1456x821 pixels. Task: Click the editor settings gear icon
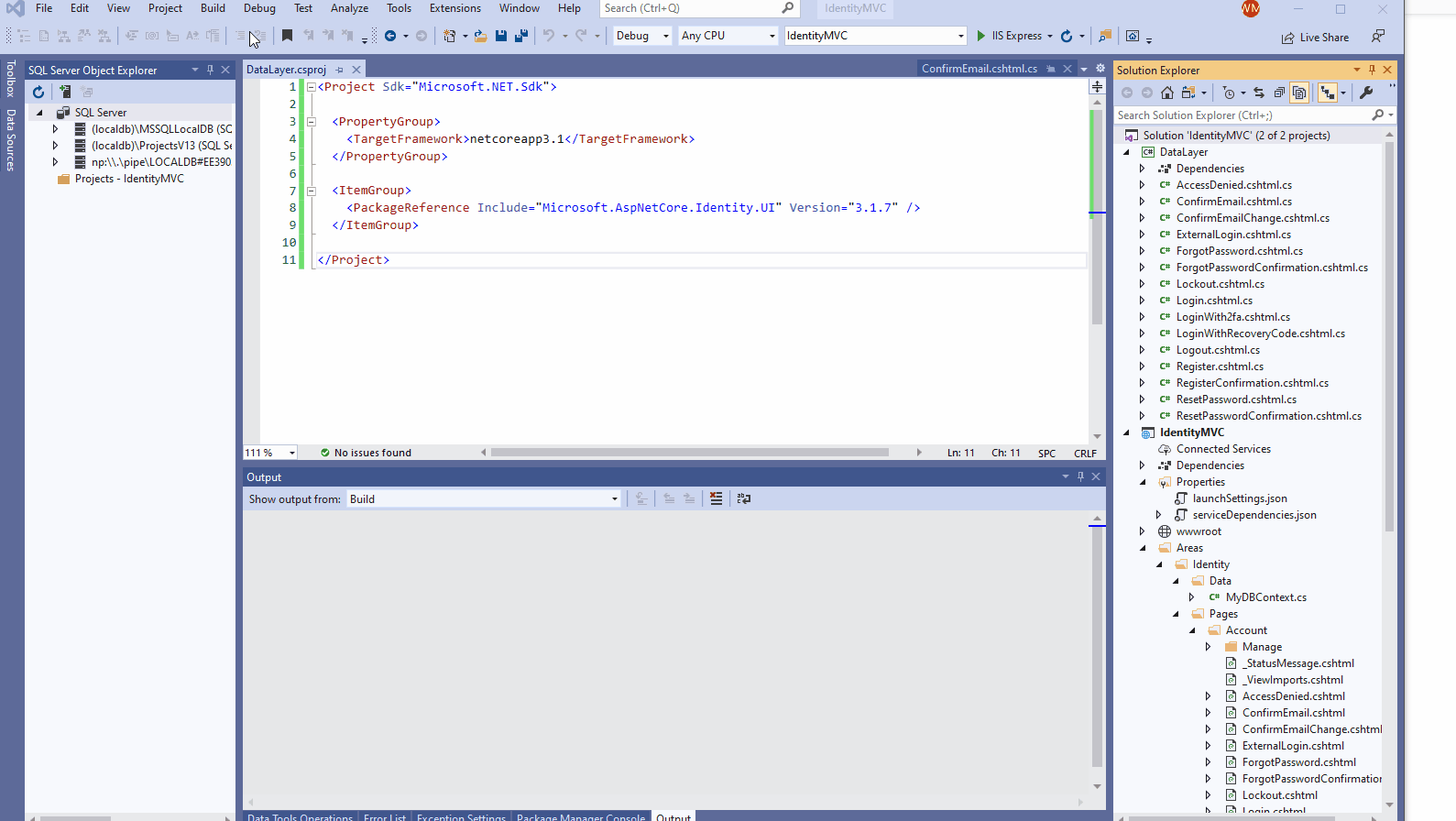(1100, 69)
